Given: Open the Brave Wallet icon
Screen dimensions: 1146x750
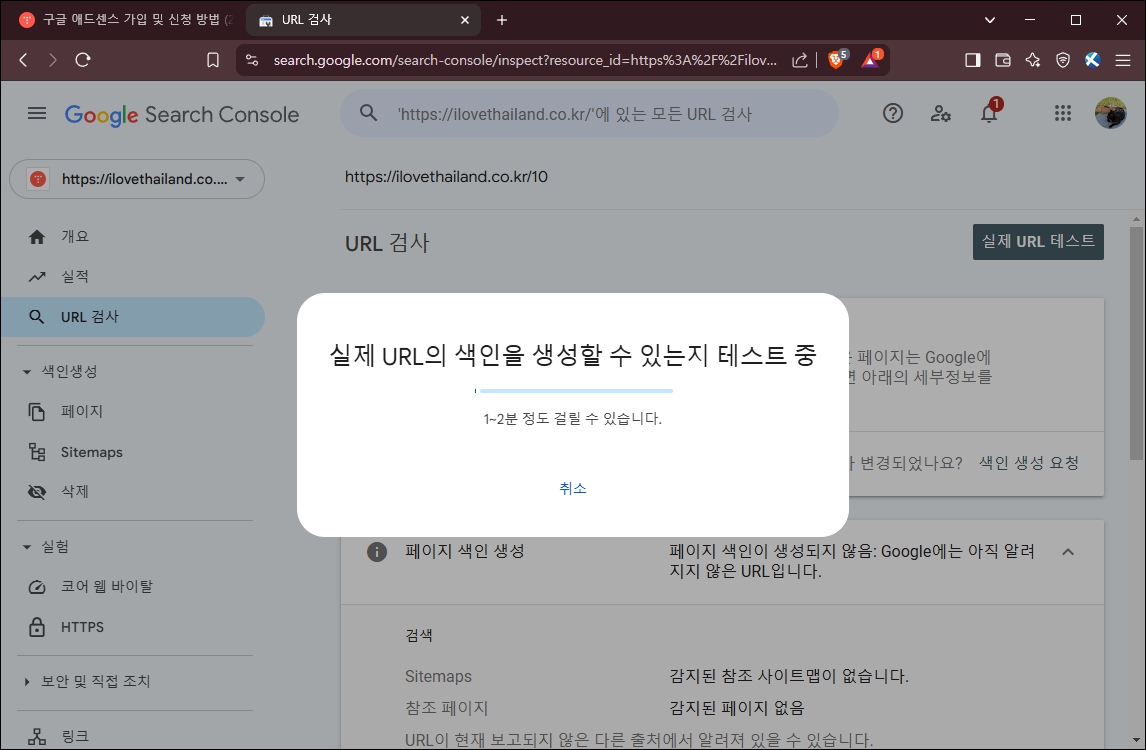Looking at the screenshot, I should (1003, 60).
